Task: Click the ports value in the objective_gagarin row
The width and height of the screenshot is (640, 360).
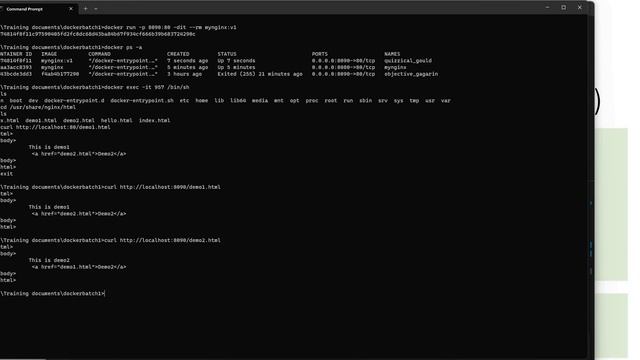Action: pos(343,74)
